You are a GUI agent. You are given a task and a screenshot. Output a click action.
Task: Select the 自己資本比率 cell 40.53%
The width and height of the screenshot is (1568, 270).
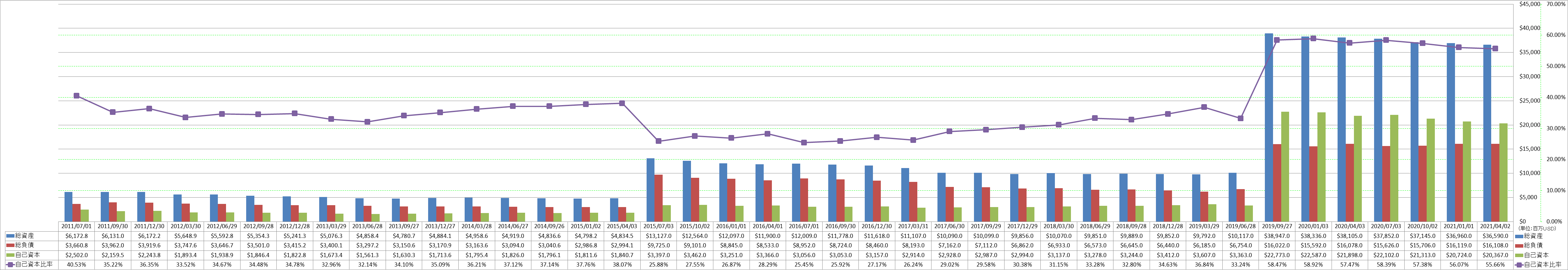coord(76,265)
